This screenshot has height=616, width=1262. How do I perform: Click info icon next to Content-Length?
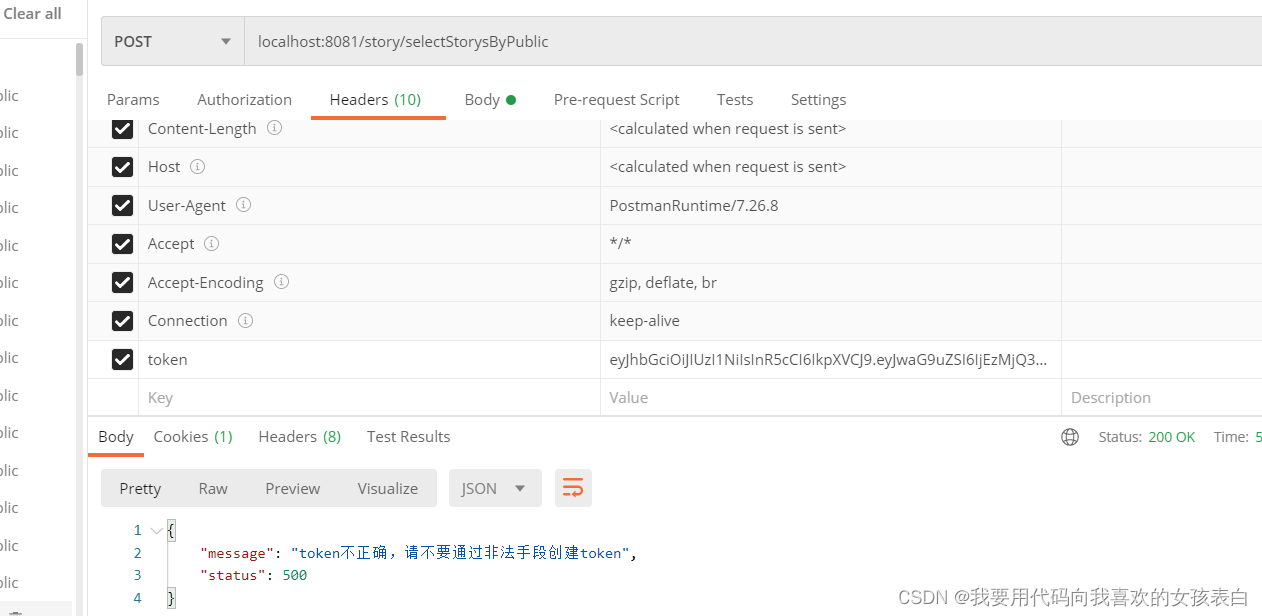point(275,128)
